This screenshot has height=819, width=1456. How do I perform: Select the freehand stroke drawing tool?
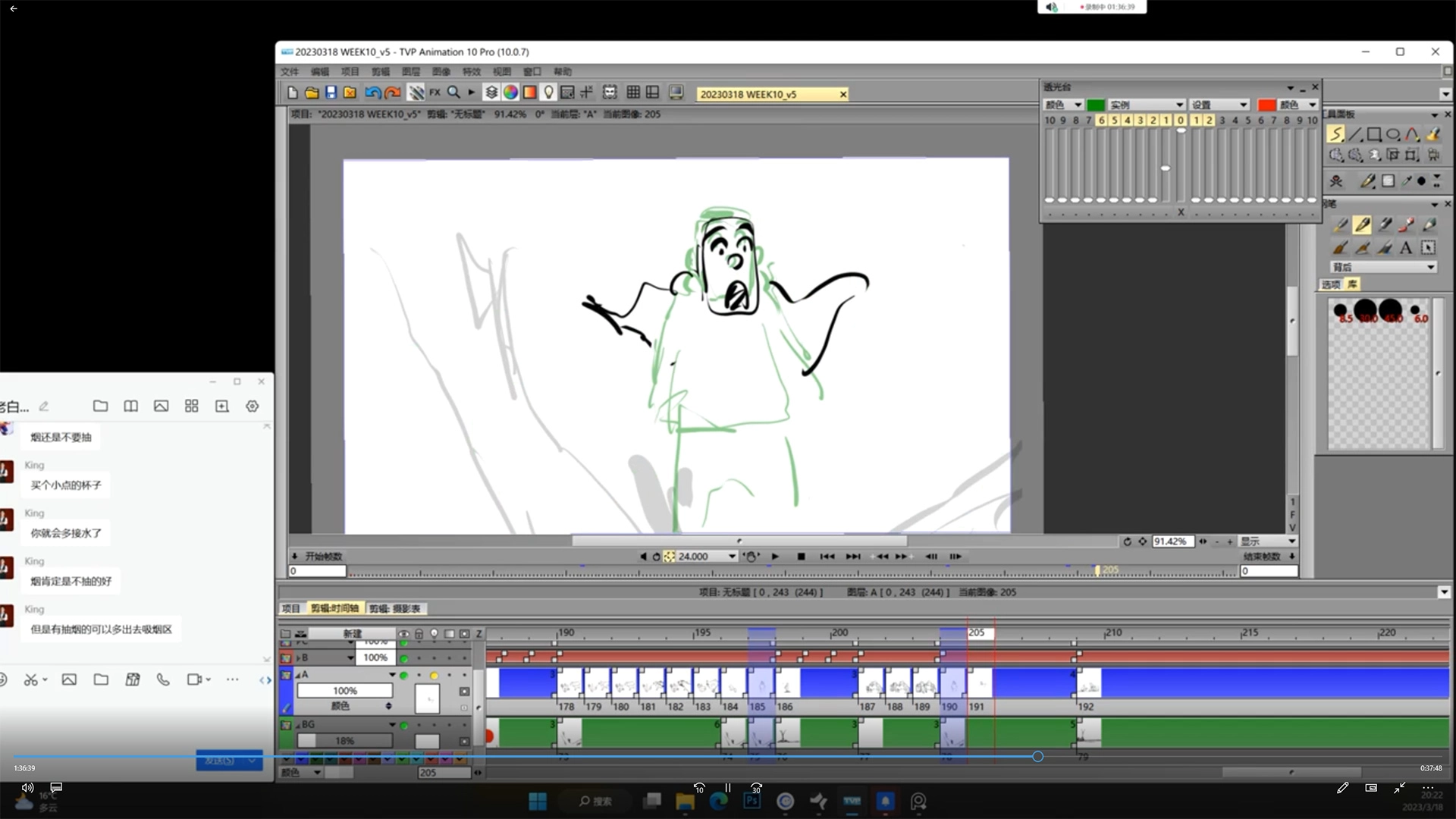pyautogui.click(x=1335, y=134)
